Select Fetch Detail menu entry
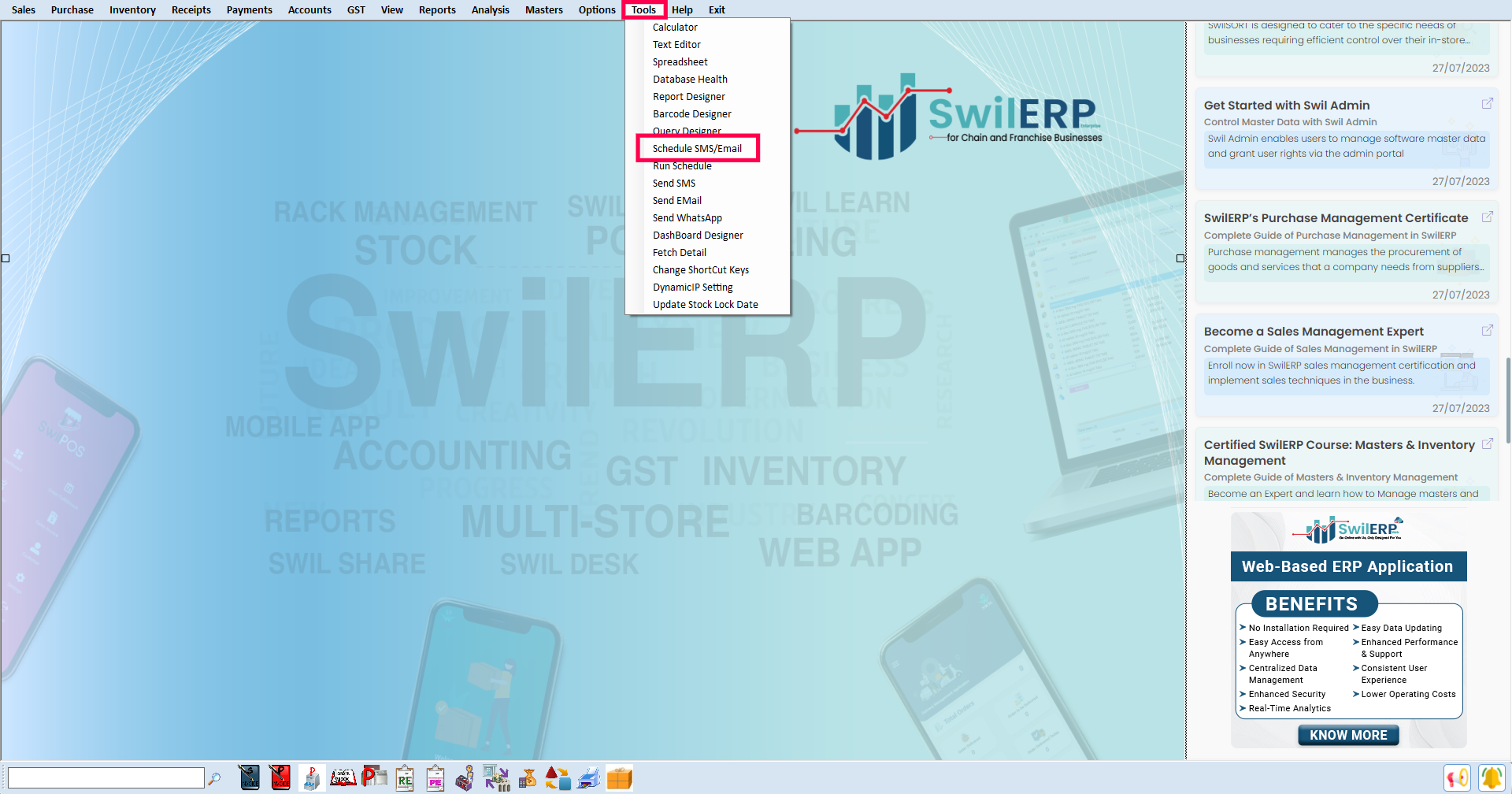Viewport: 1512px width, 794px height. point(707,253)
